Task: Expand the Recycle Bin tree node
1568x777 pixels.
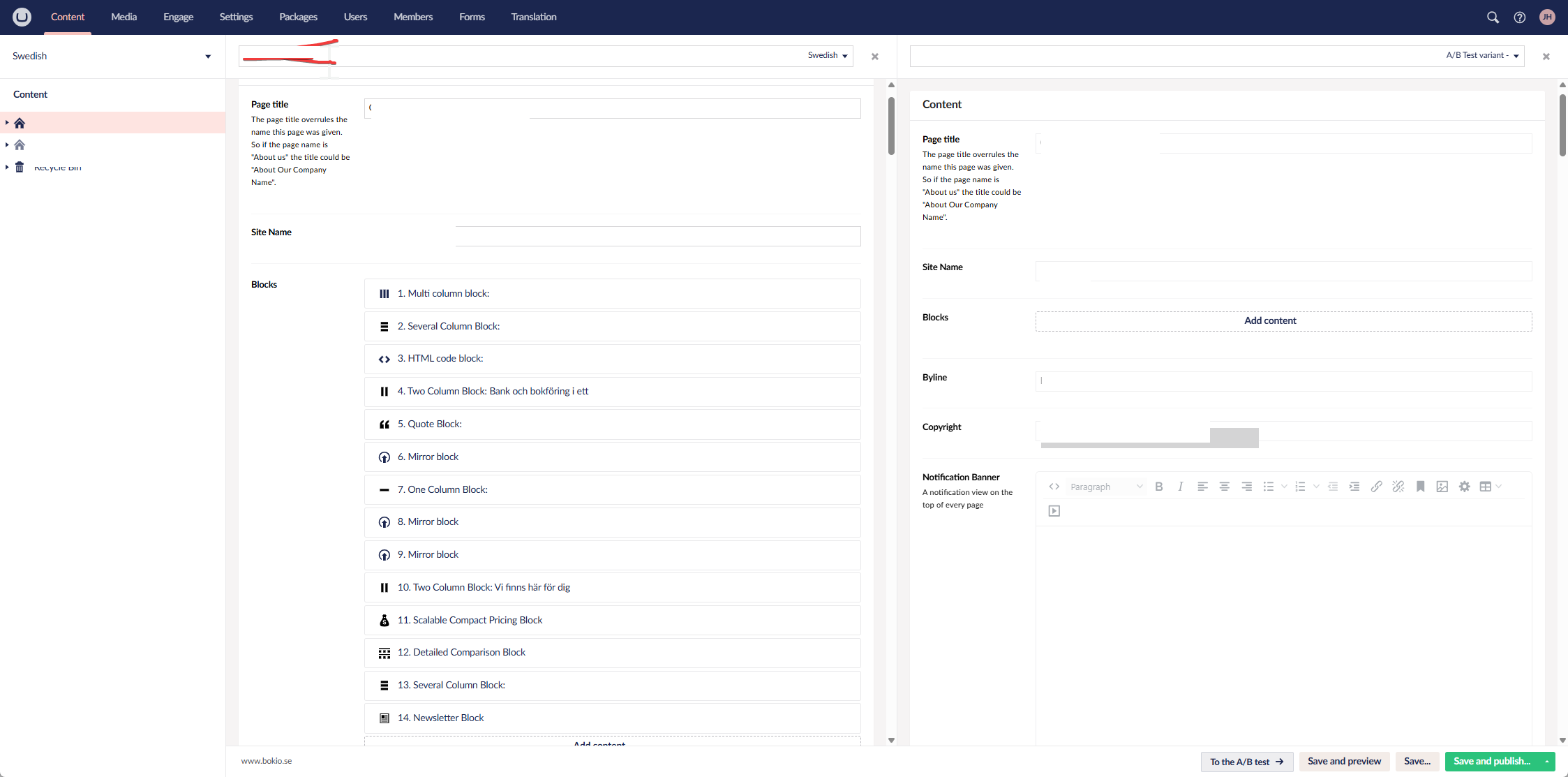Action: pyautogui.click(x=7, y=167)
